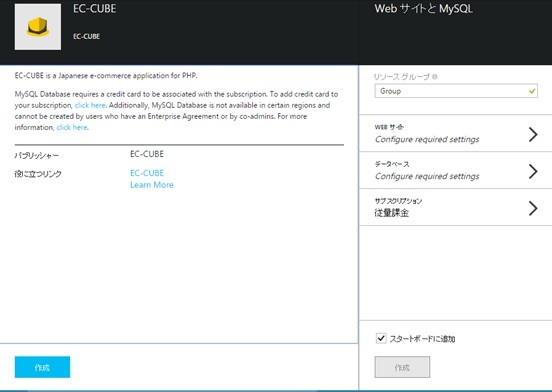
Task: Click the パブリッシャー label
Action: point(37,155)
